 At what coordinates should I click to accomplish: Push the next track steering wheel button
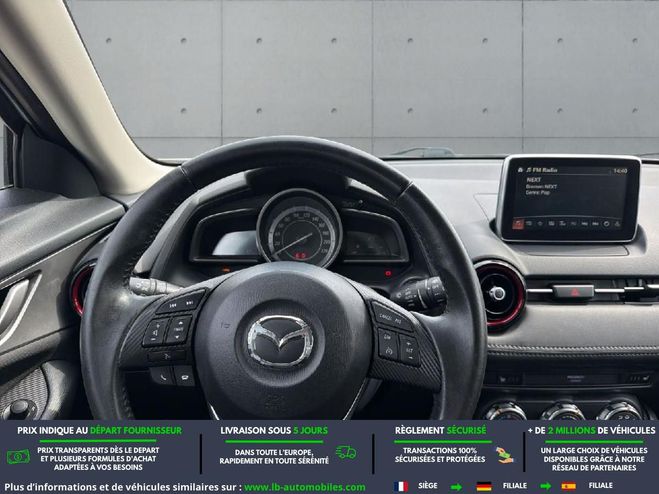pyautogui.click(x=191, y=301)
